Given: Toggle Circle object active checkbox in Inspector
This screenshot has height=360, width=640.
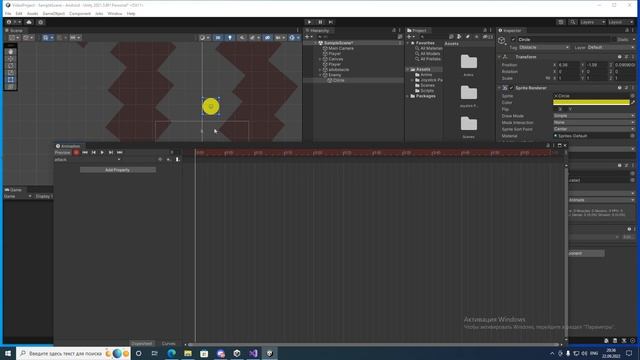Looking at the screenshot, I should [513, 40].
